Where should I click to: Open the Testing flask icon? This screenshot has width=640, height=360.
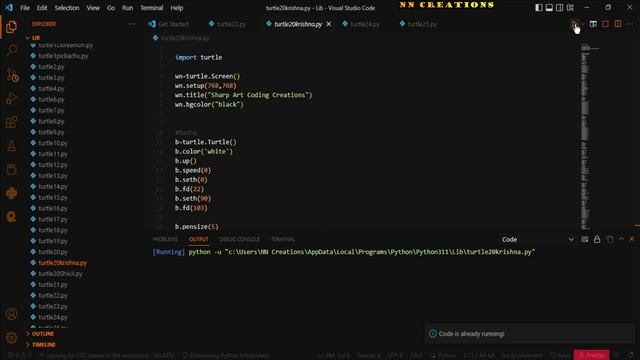coord(11,145)
